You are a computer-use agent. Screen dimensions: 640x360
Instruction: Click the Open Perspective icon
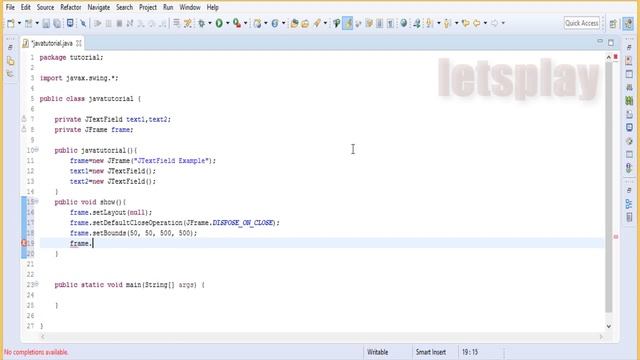point(613,24)
